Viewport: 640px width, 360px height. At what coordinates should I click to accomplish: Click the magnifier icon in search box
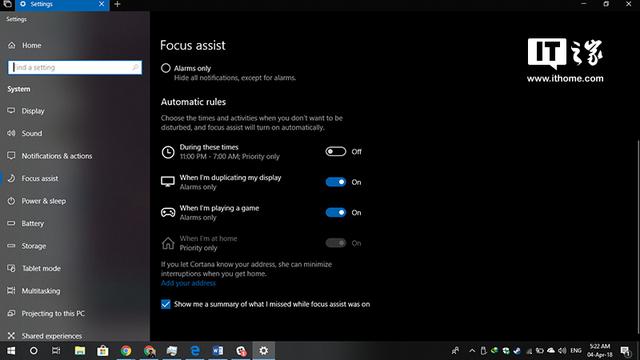pyautogui.click(x=135, y=67)
